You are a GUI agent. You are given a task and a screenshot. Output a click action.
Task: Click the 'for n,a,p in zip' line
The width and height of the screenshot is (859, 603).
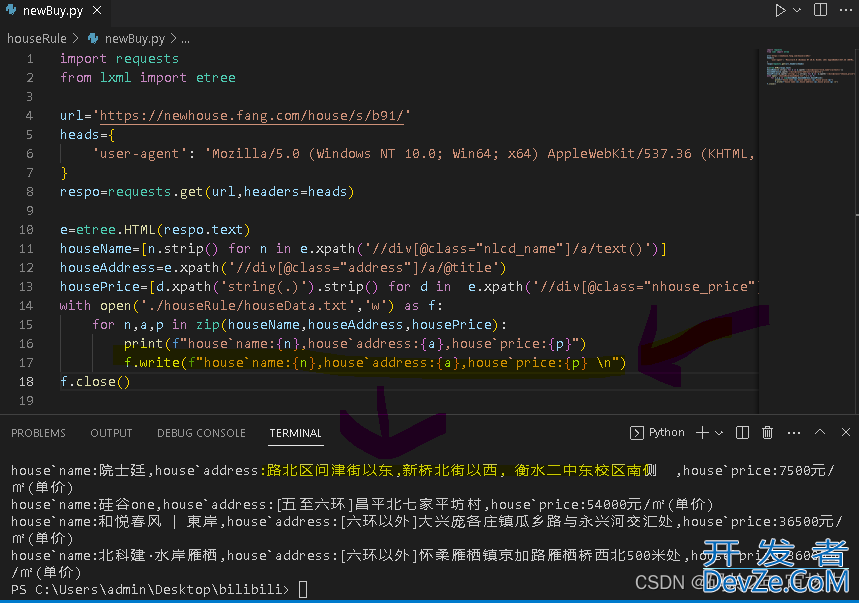(x=299, y=325)
